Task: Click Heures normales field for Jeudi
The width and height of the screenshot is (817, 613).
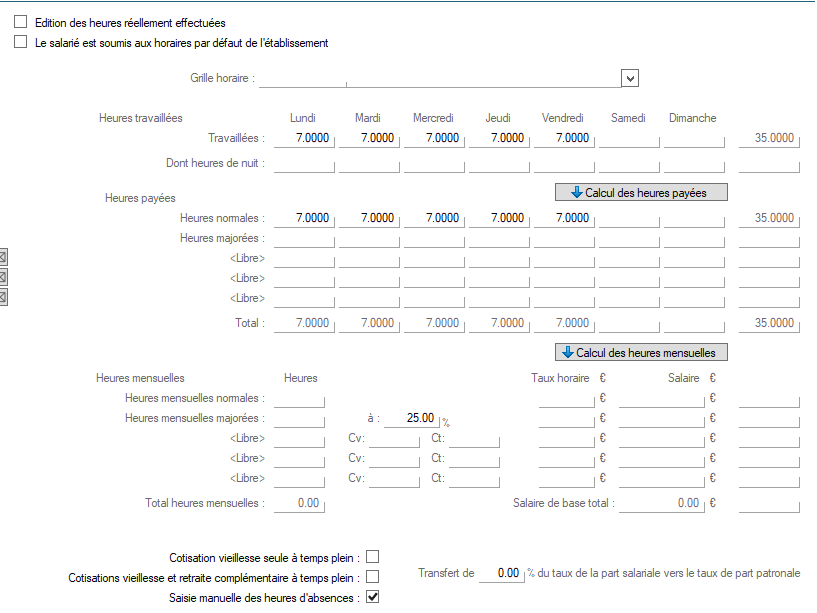Action: coord(499,218)
